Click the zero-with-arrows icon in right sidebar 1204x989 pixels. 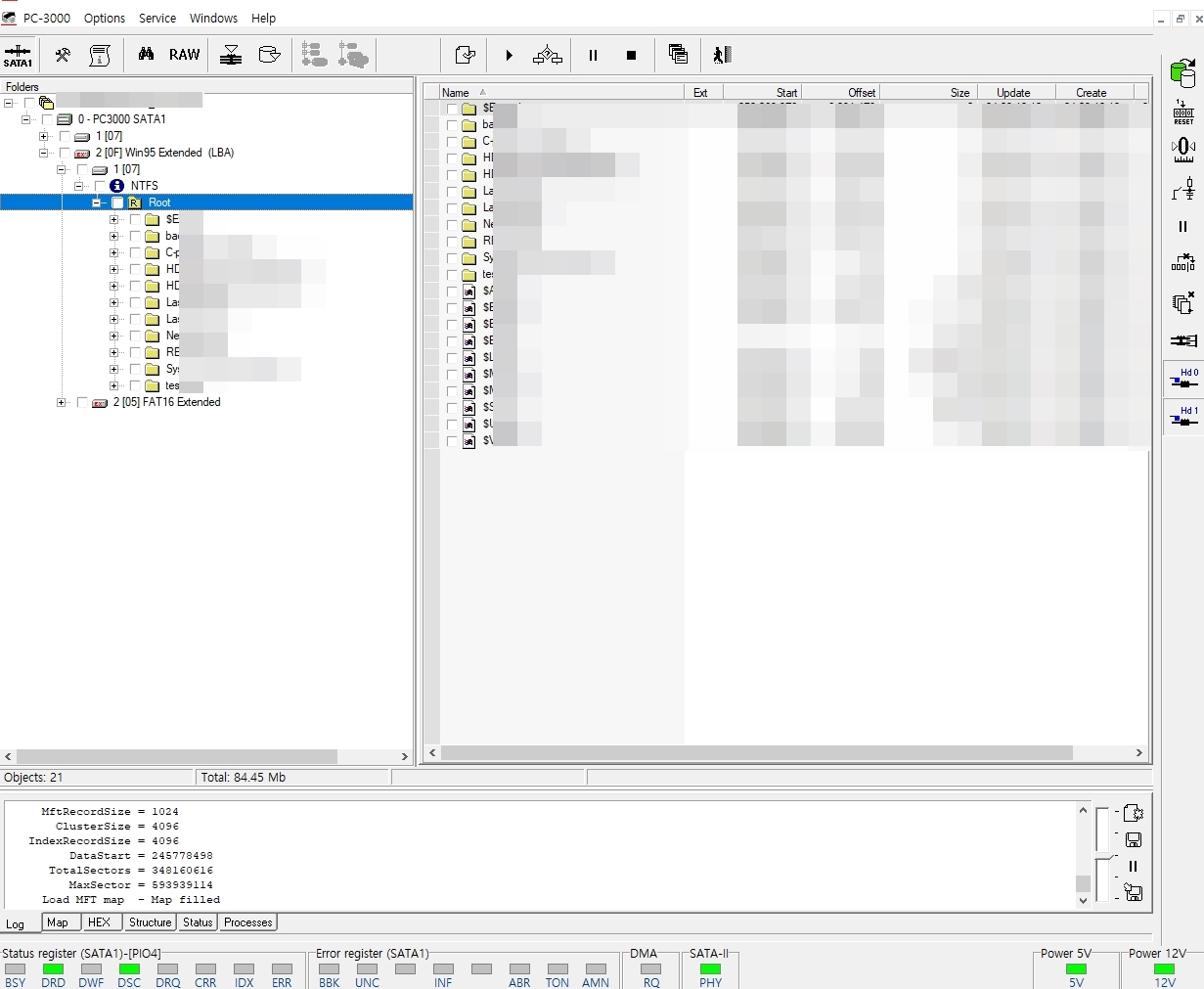click(1183, 150)
